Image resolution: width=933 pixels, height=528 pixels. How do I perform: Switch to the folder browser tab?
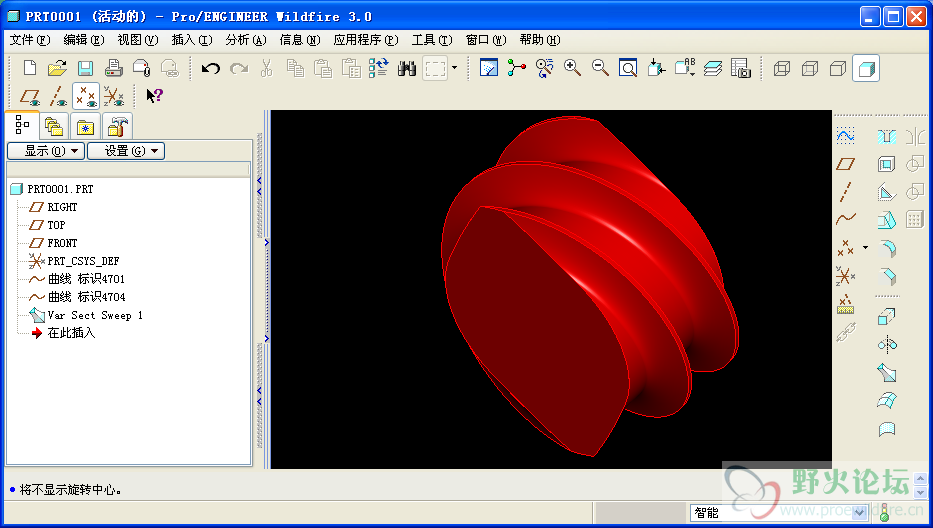(54, 126)
